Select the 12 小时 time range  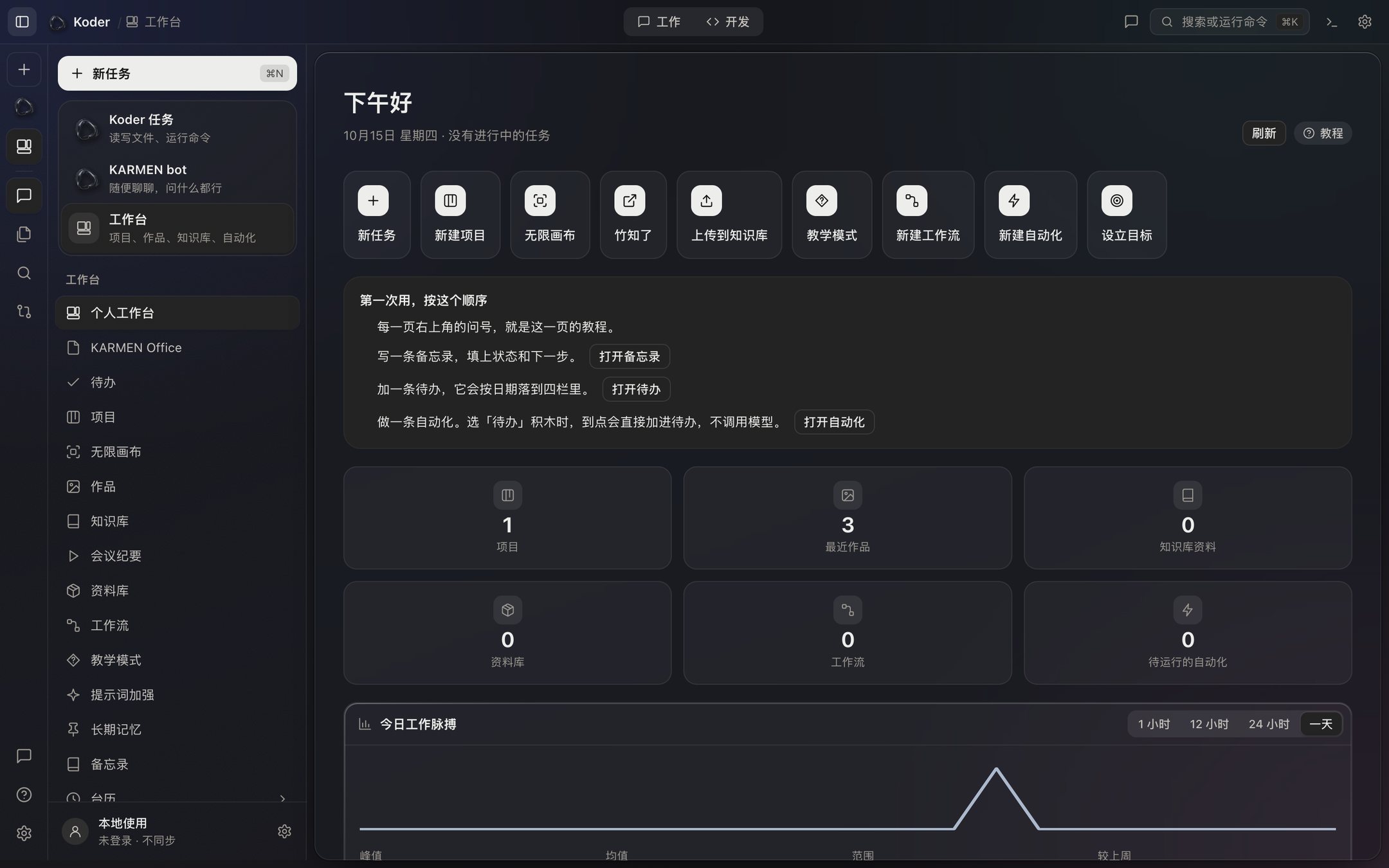coord(1209,724)
